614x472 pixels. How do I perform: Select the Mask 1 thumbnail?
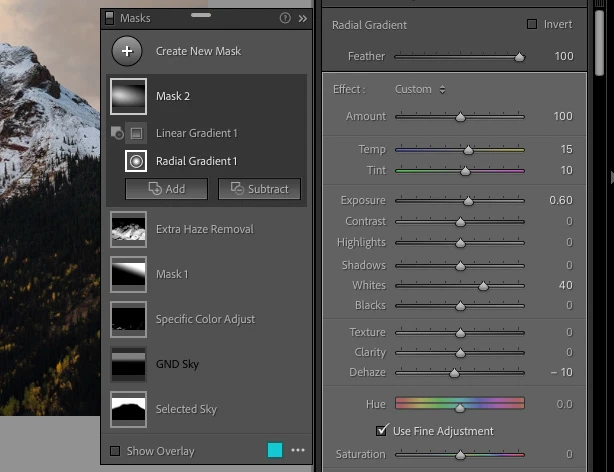(x=128, y=275)
